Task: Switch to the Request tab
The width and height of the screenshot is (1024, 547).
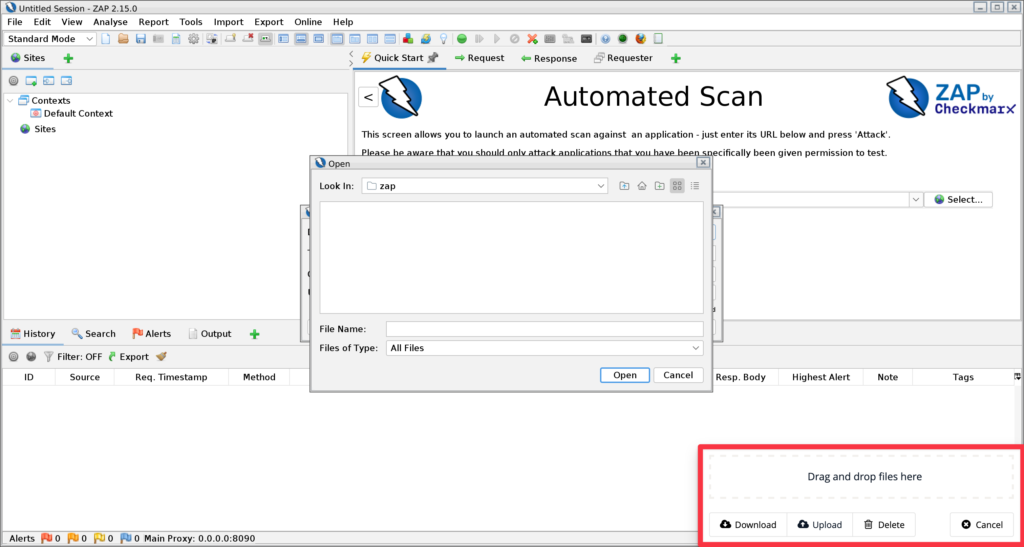Action: click(479, 58)
